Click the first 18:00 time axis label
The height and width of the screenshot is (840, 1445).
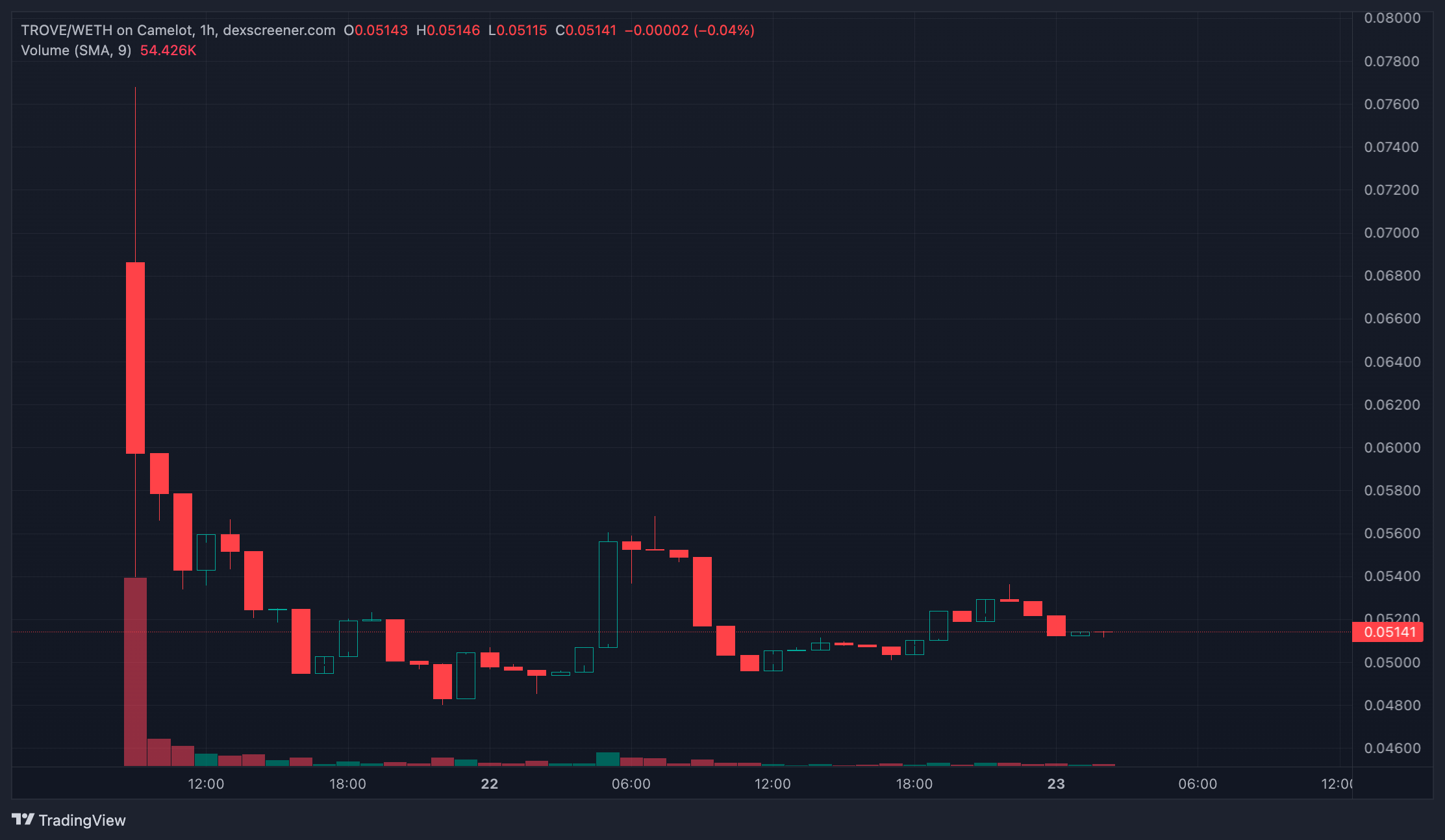click(x=347, y=784)
